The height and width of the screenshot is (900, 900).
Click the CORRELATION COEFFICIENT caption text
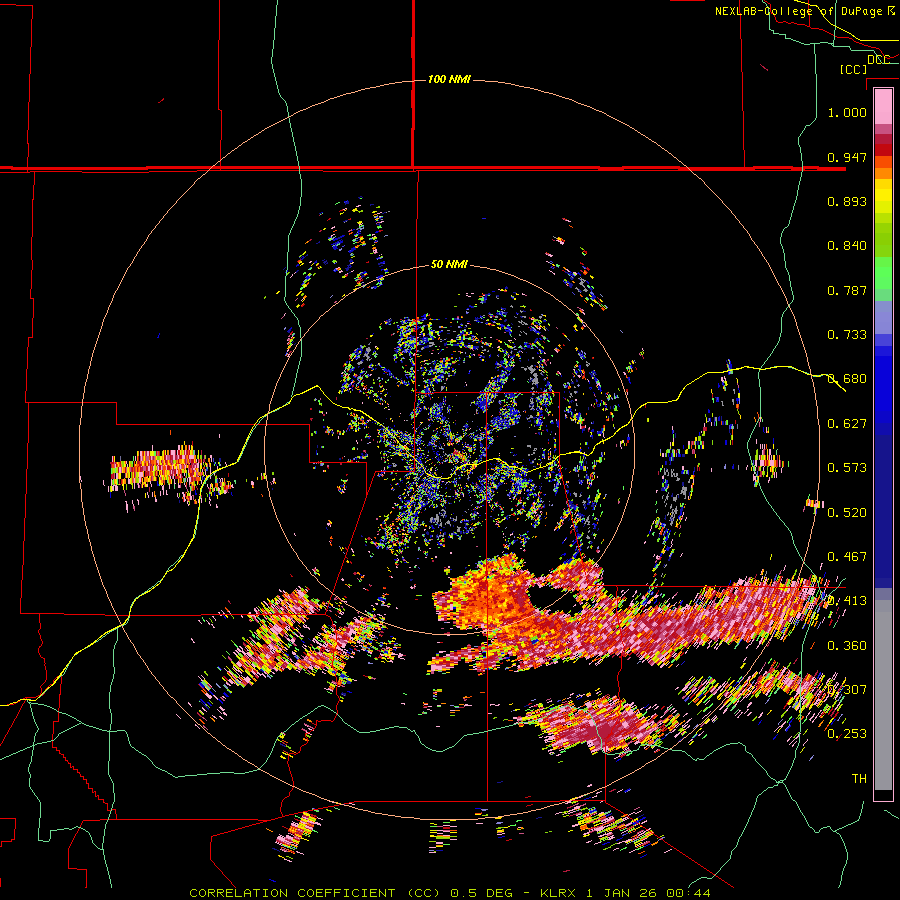tap(292, 893)
